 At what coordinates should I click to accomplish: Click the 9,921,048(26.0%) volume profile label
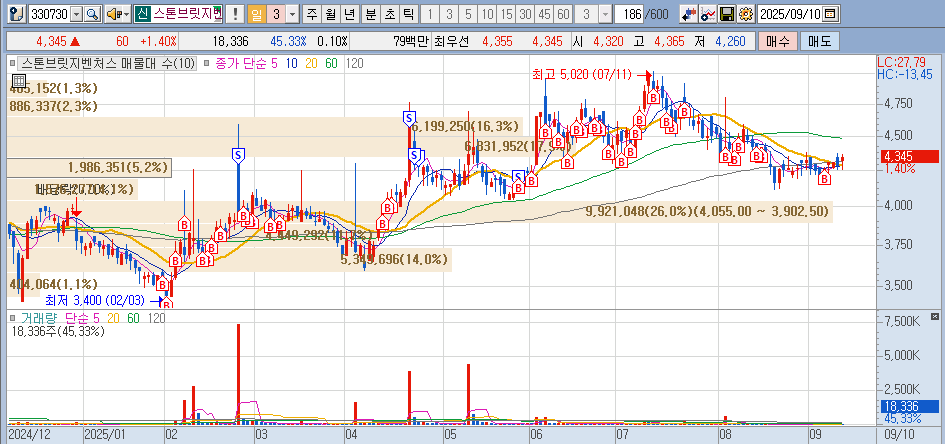(707, 211)
